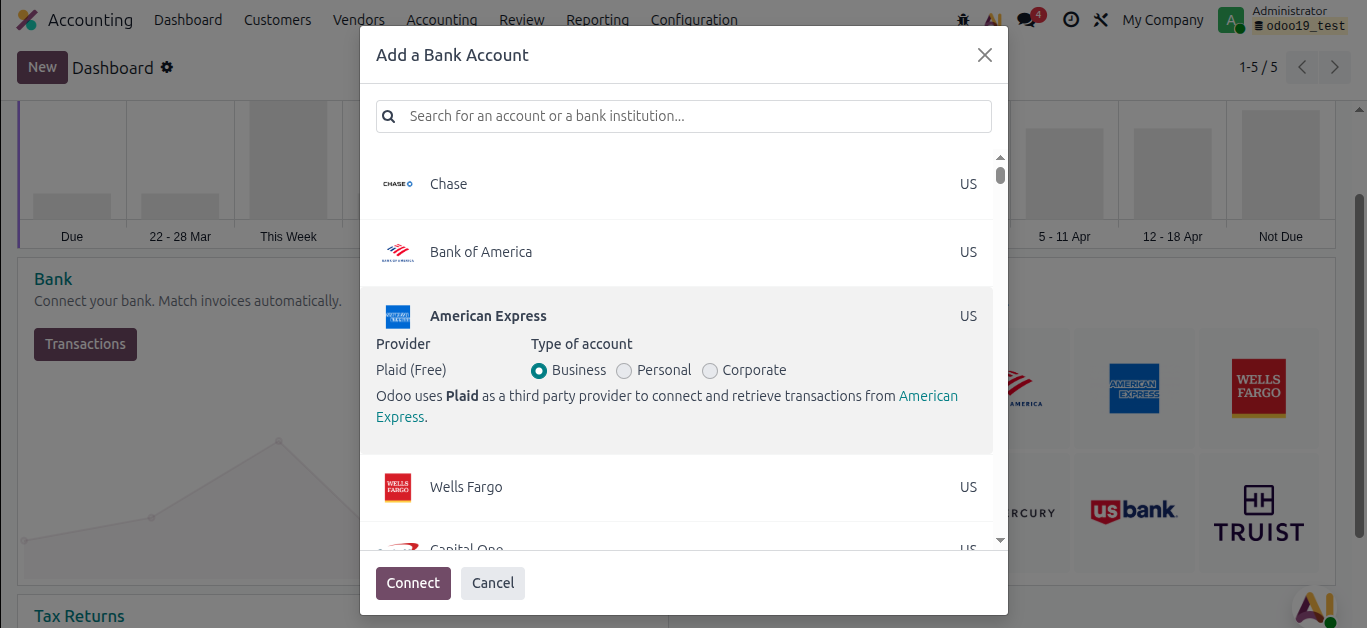Click the Wells Fargo logo in list
1367x628 pixels.
397,487
